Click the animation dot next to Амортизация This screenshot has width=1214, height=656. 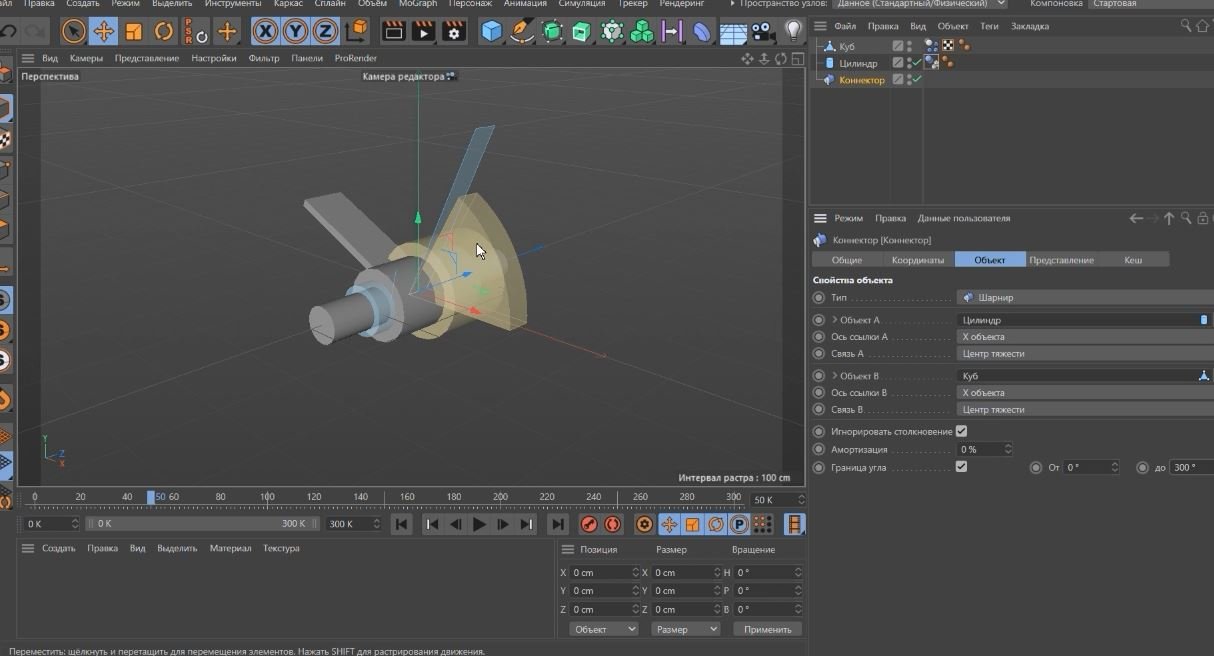coord(819,450)
